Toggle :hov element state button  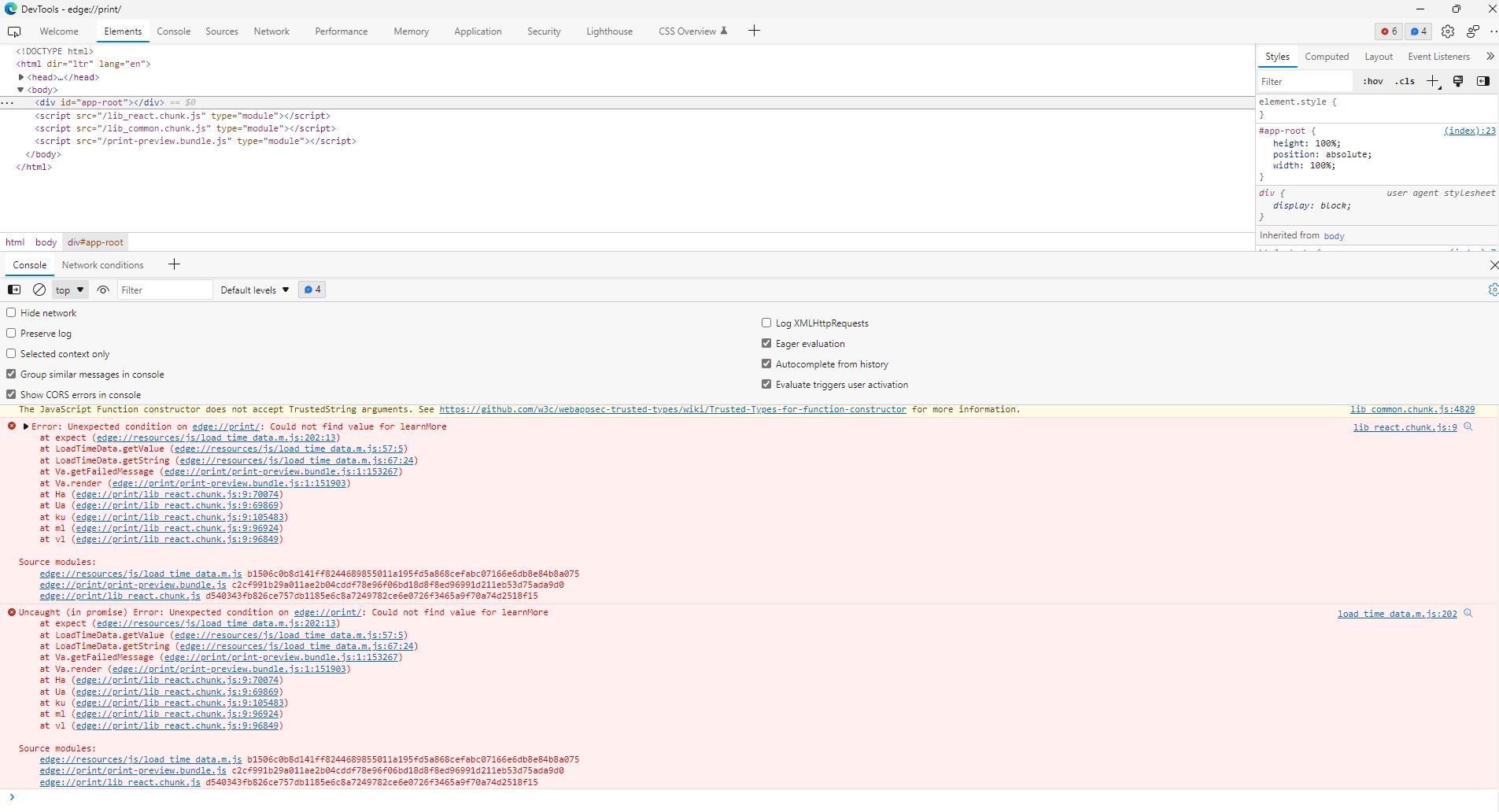point(1373,82)
